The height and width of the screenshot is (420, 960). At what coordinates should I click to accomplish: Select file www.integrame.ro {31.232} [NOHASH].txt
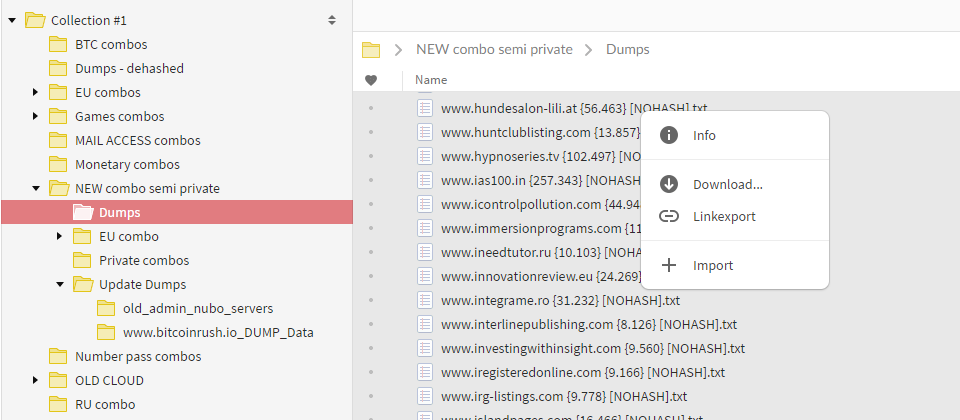pyautogui.click(x=560, y=301)
